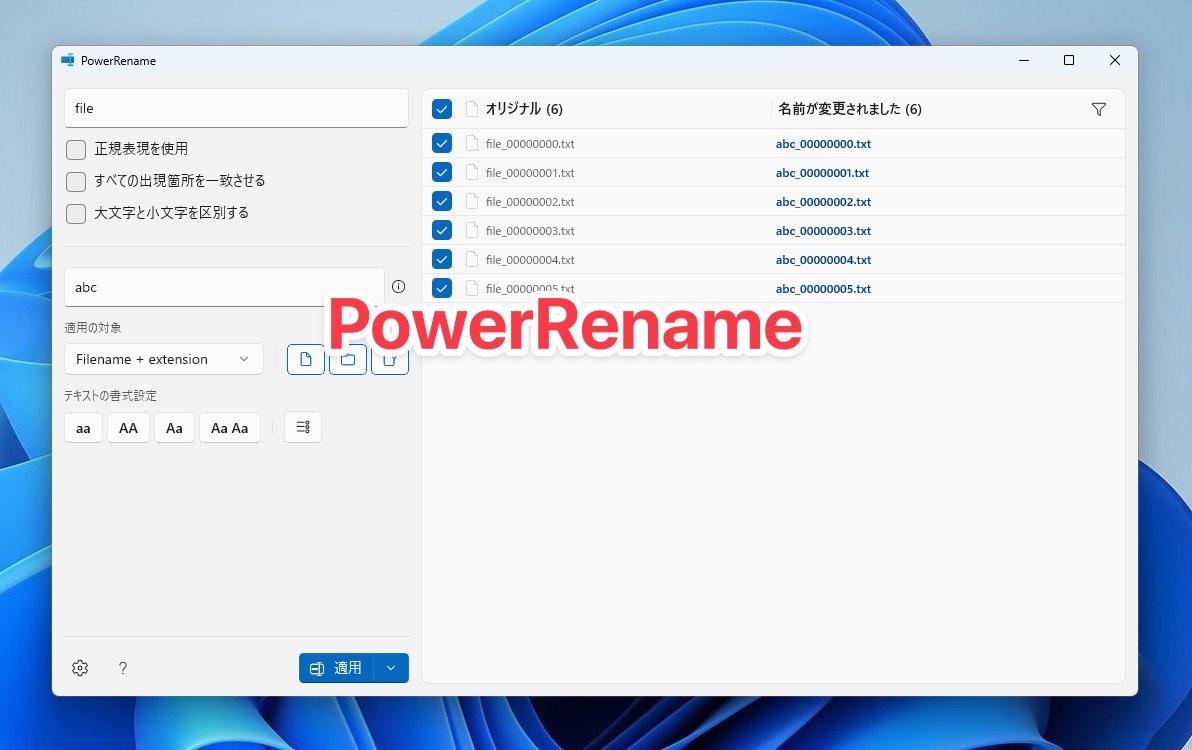Click the 適用 apply button
This screenshot has width=1192, height=750.
340,667
